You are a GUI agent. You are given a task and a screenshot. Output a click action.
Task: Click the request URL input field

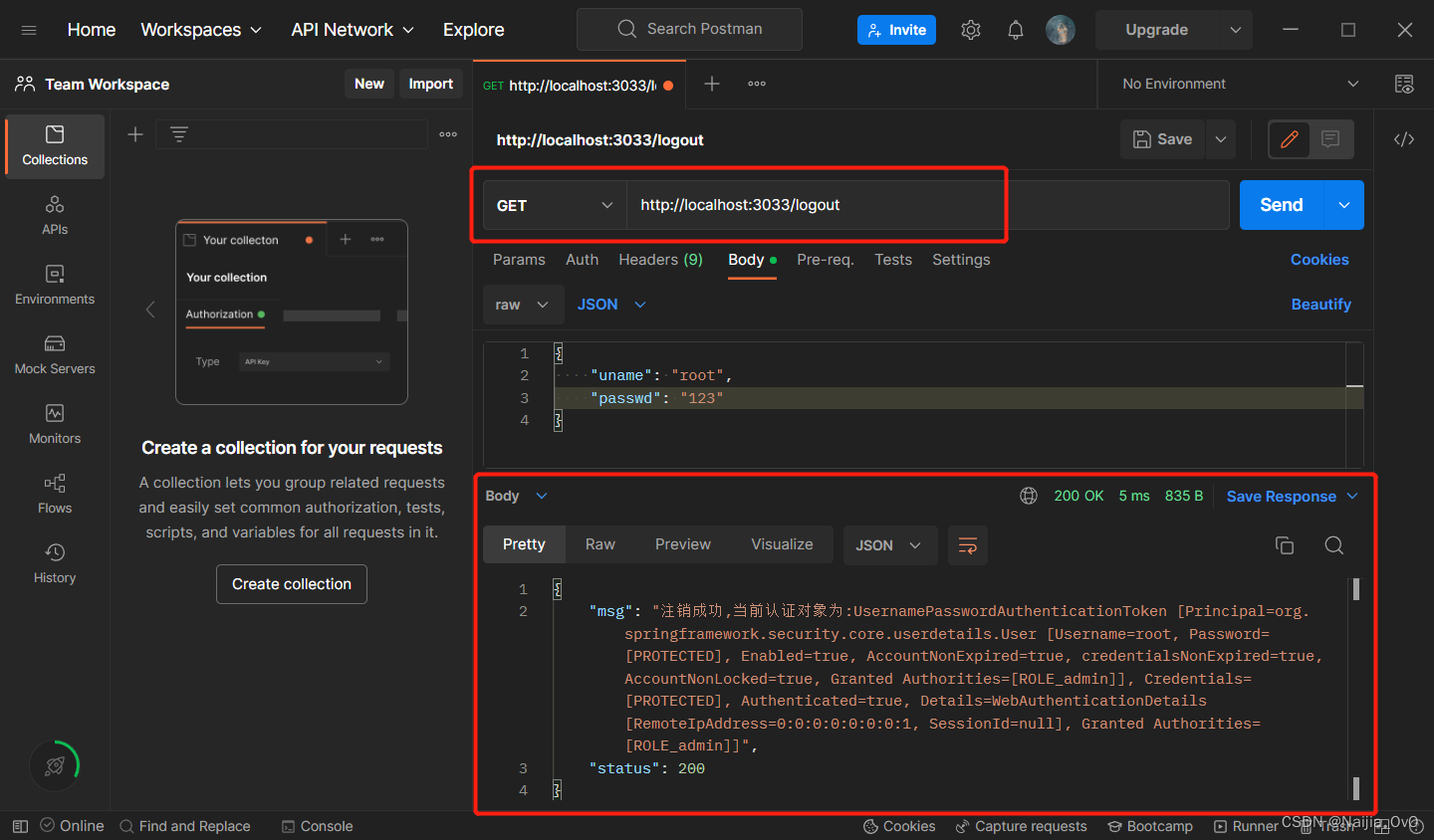927,205
